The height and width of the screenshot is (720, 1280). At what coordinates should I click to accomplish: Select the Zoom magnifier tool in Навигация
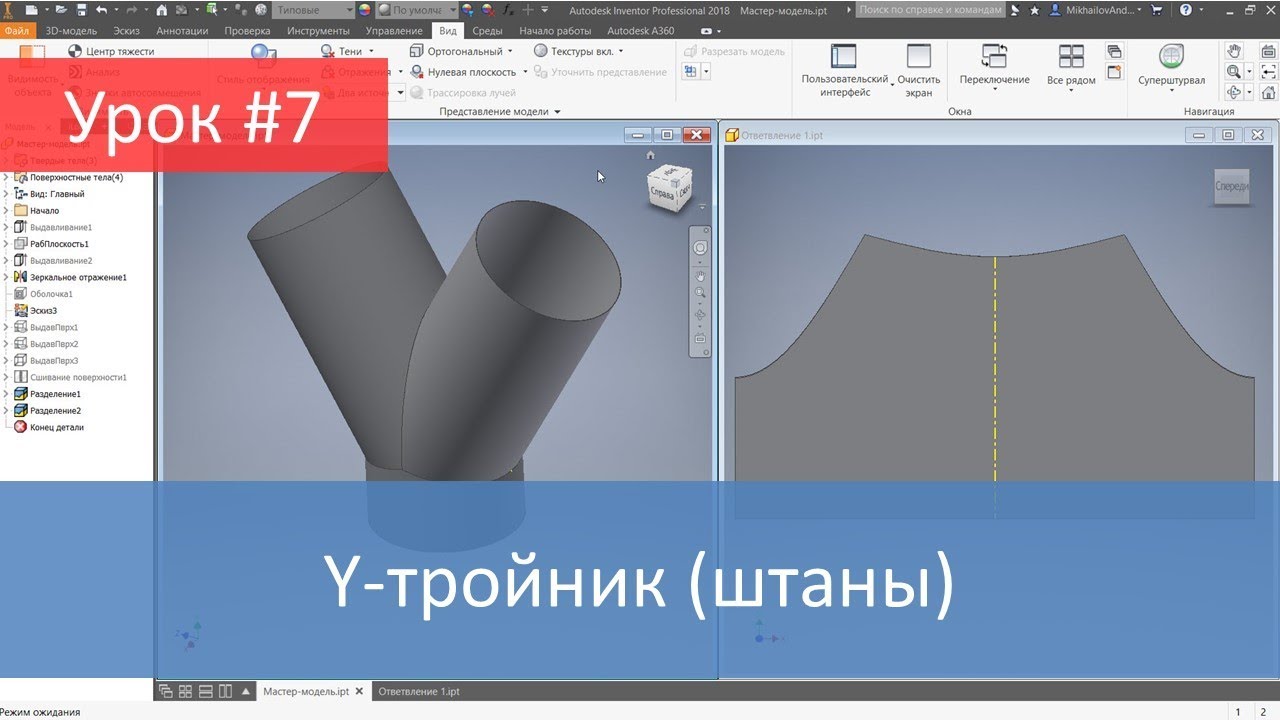(1234, 72)
